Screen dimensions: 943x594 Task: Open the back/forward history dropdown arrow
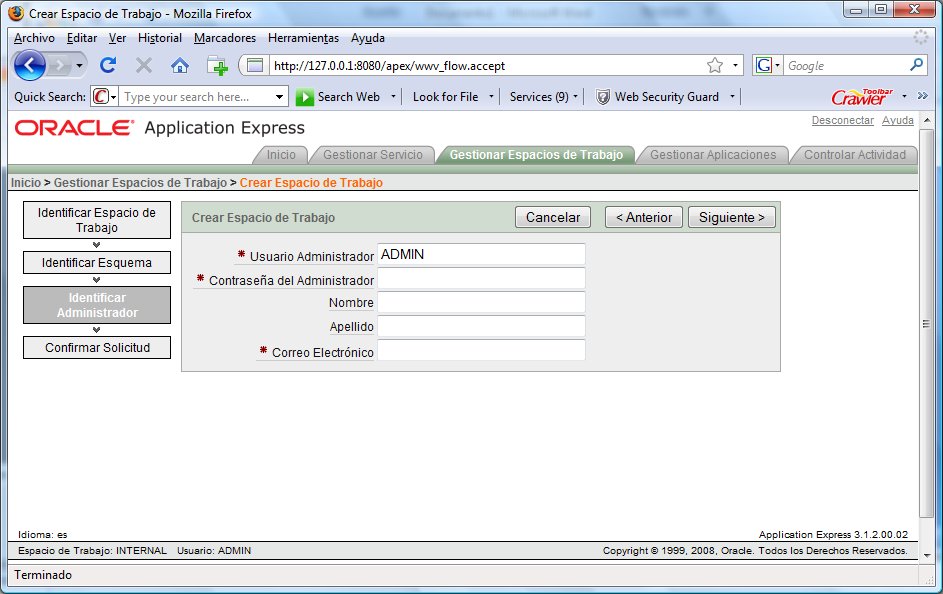(79, 65)
